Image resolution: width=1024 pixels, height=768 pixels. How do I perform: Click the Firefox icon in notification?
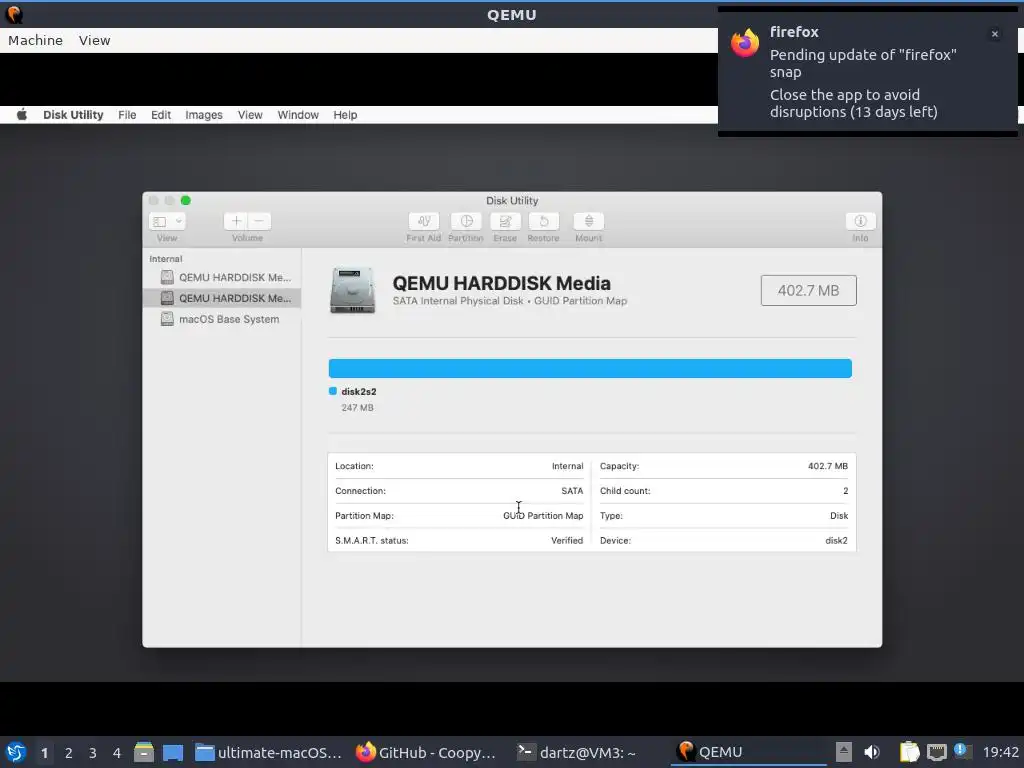pos(745,44)
